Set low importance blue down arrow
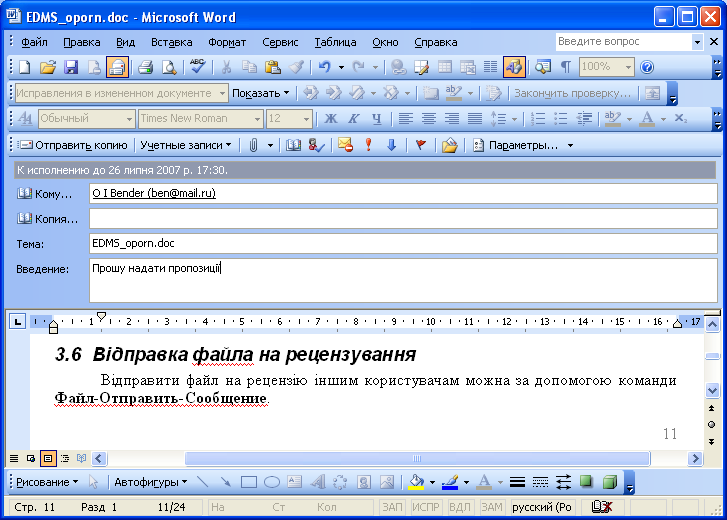This screenshot has height=520, width=727. click(392, 146)
